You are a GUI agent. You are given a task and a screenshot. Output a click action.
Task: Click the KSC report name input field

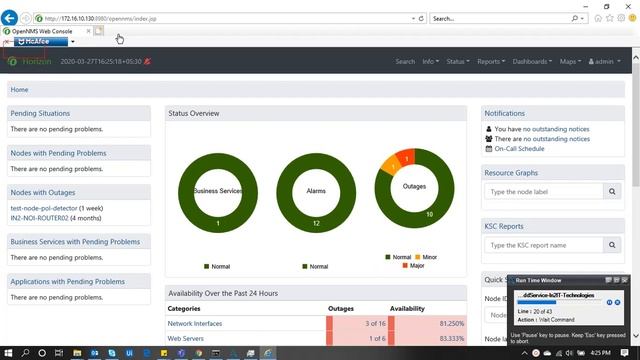544,245
